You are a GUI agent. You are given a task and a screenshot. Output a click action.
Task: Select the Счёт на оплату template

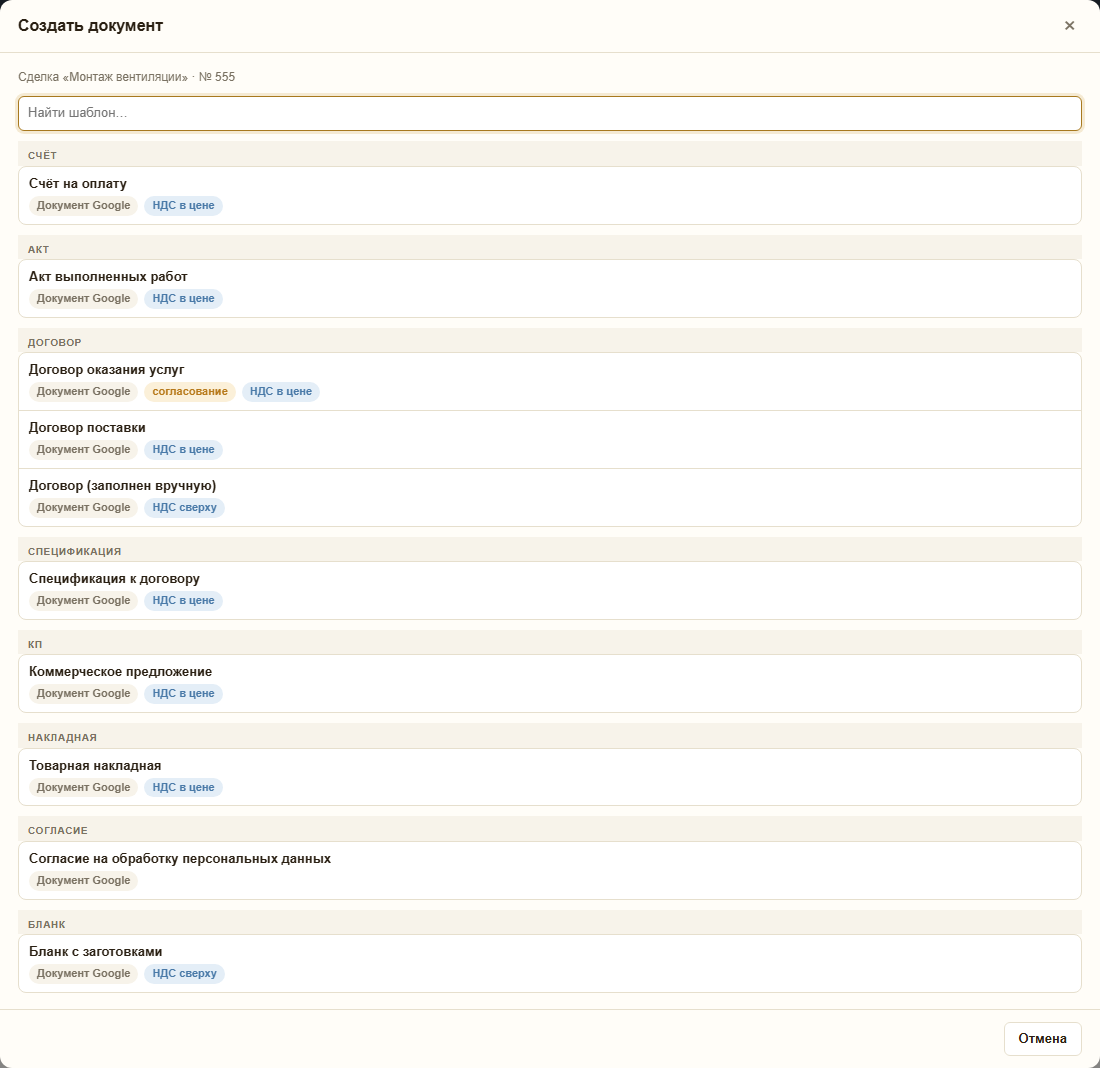tap(549, 195)
